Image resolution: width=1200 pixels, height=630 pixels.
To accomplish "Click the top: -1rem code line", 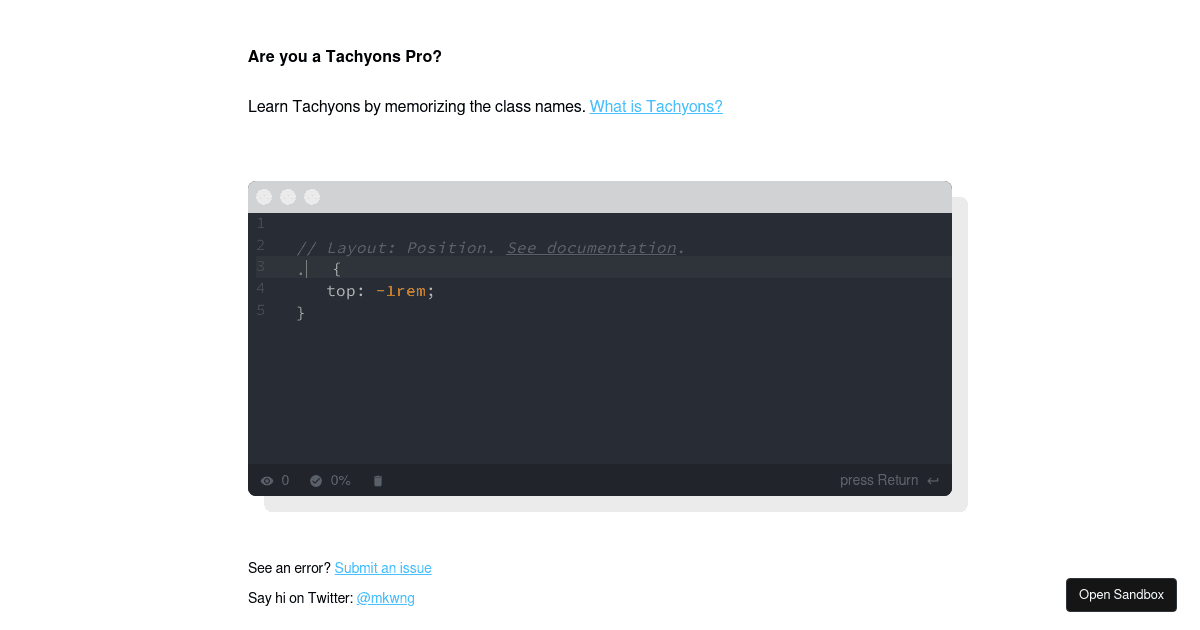I will (380, 290).
